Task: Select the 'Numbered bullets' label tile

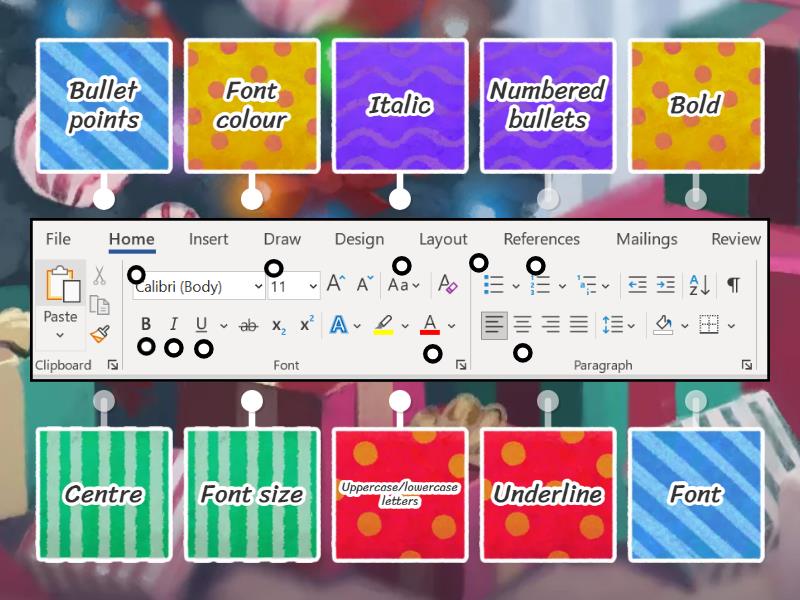Action: pos(547,106)
